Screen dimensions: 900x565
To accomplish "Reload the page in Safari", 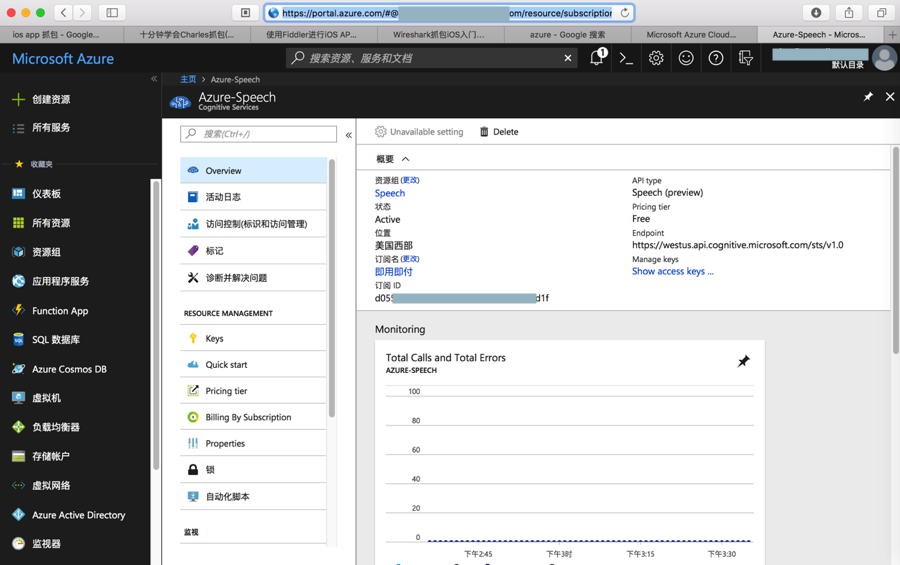I will click(625, 13).
